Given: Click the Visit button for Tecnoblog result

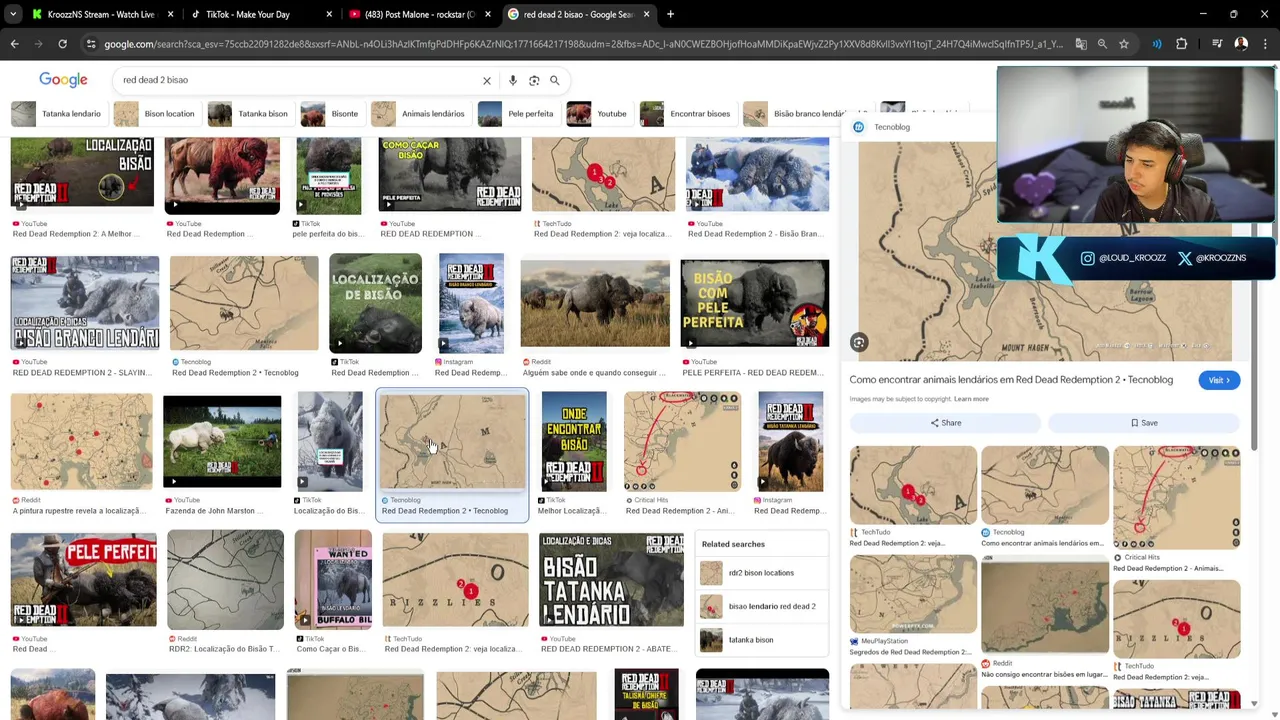Looking at the screenshot, I should click(1219, 380).
